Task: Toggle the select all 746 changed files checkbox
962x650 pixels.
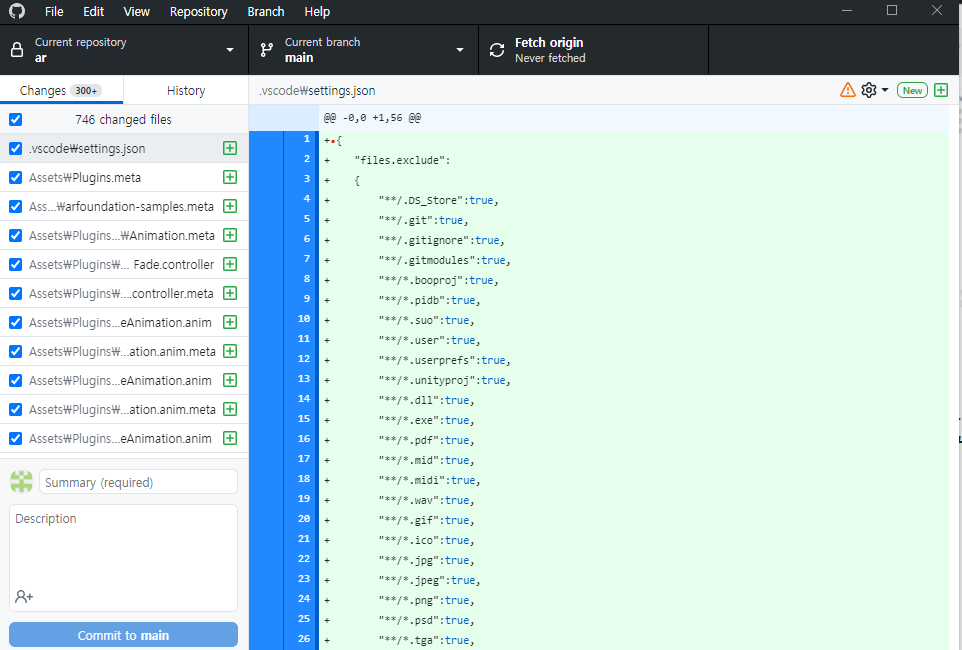Action: point(16,119)
